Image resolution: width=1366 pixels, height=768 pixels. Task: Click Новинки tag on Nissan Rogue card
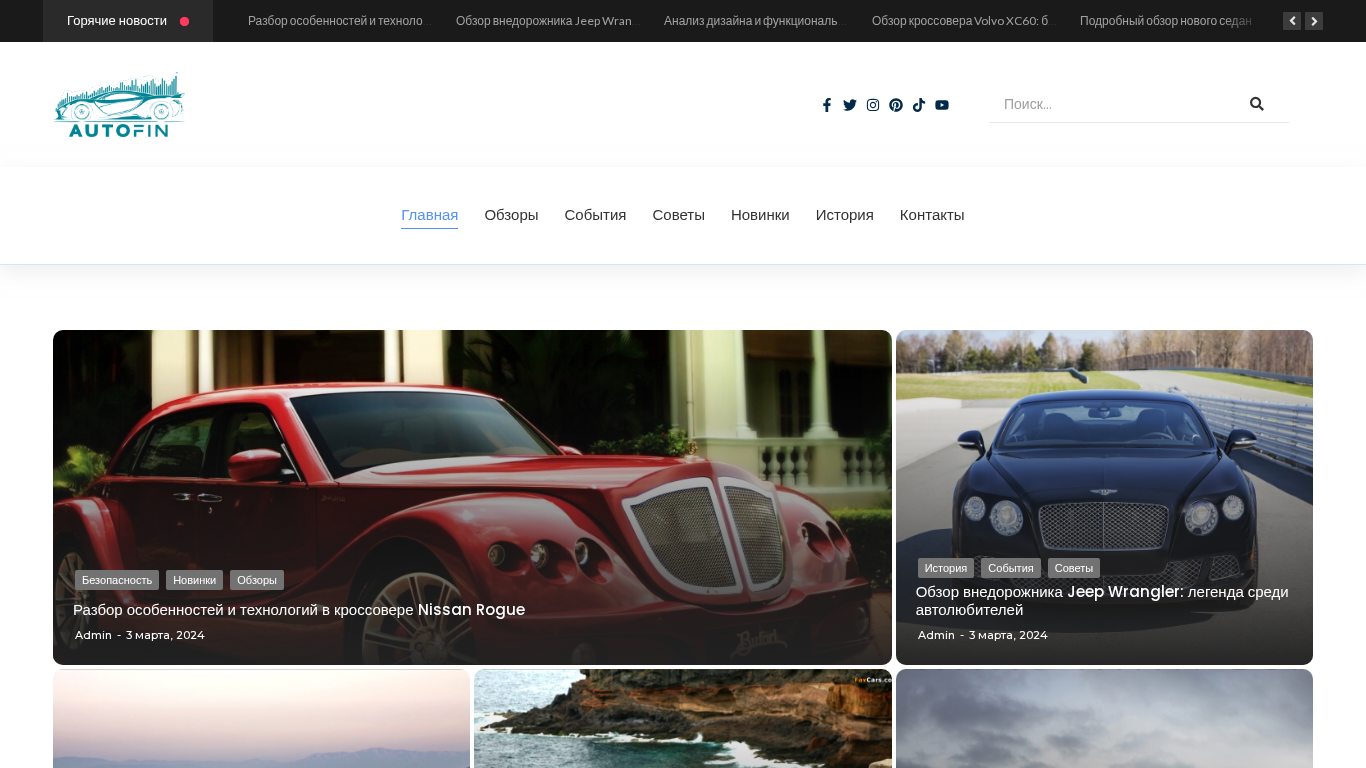pyautogui.click(x=194, y=580)
